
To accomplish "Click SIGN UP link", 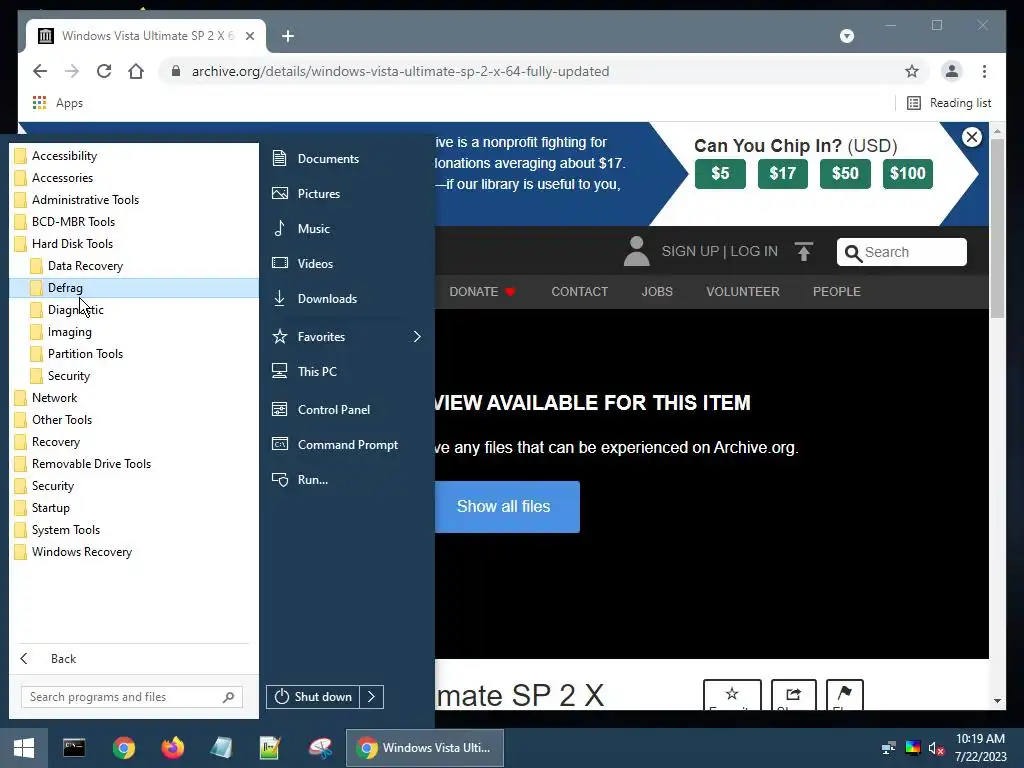I will [690, 251].
